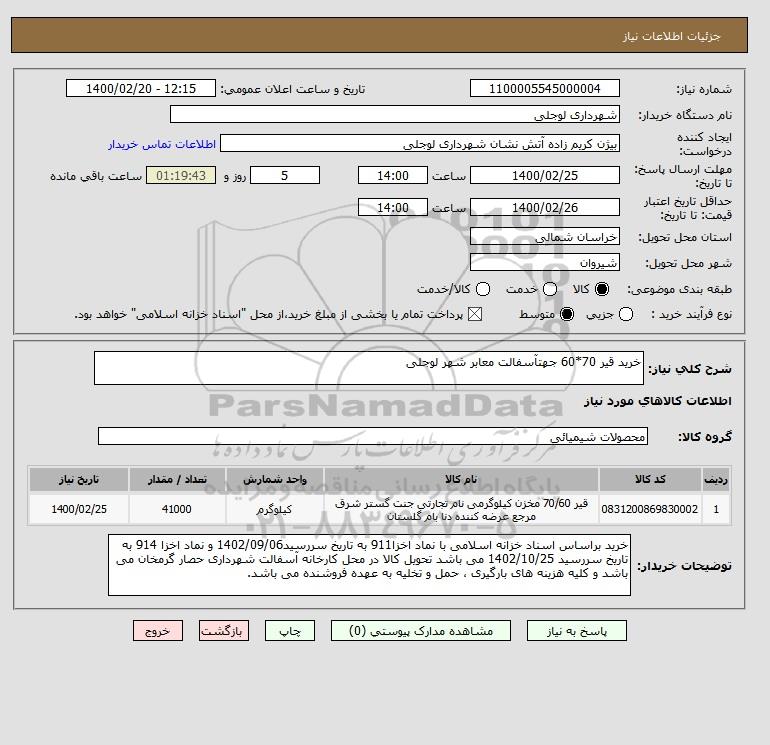Click the remaining days field showing 5

[285, 175]
